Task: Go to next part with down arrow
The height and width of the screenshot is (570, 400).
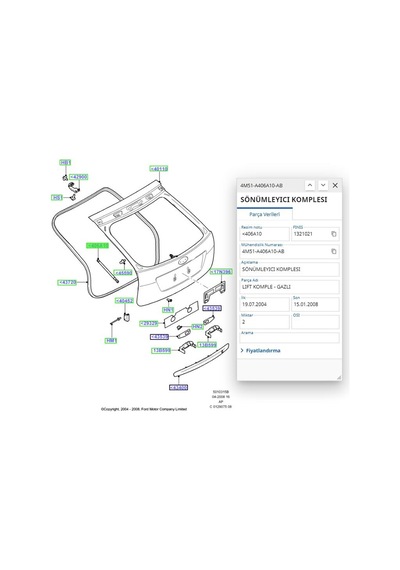Action: point(323,185)
